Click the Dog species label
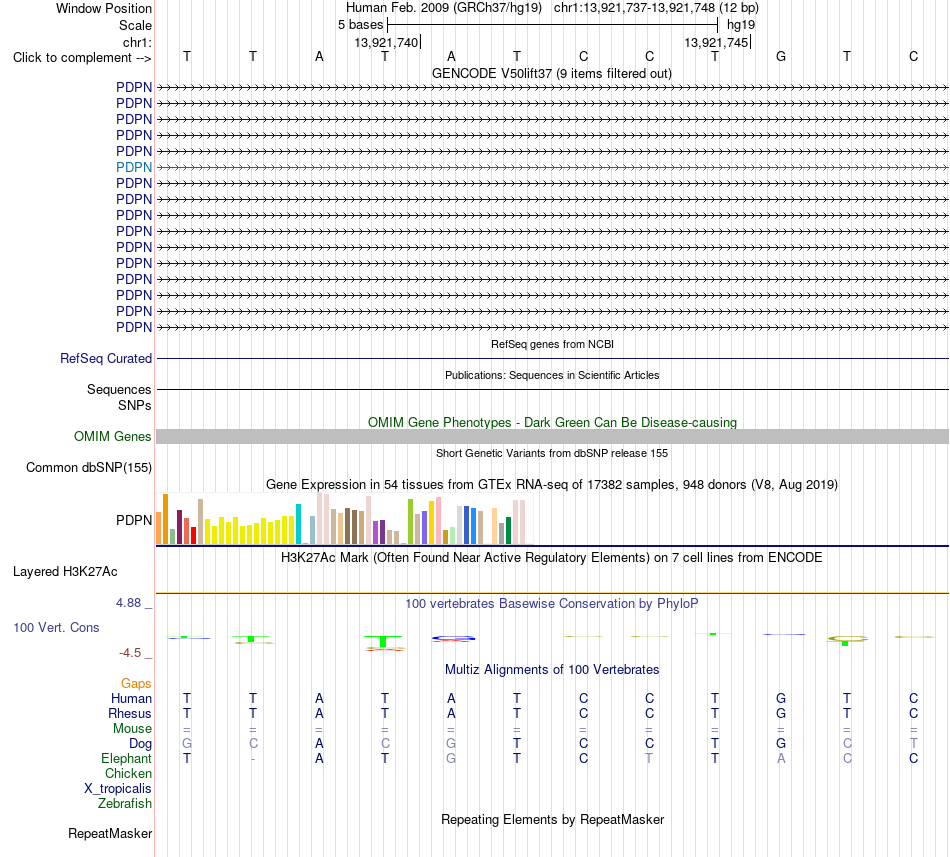This screenshot has height=857, width=950. click(x=141, y=743)
